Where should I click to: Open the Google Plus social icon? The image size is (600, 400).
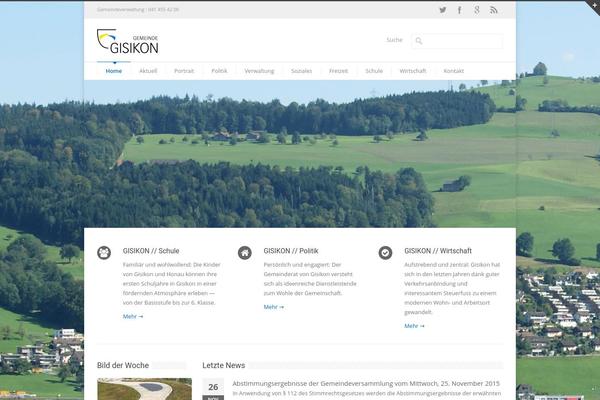(x=477, y=10)
